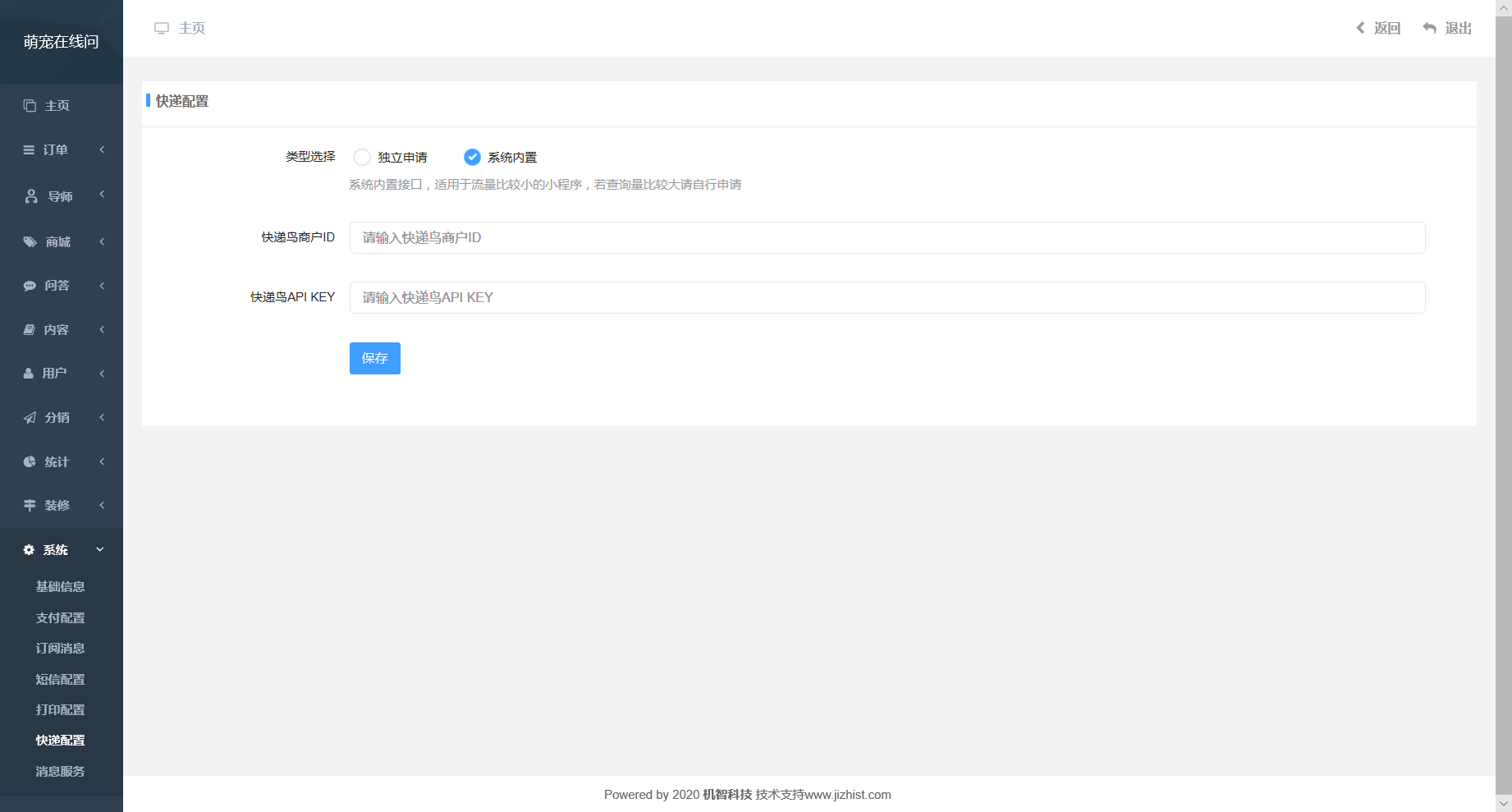Click www.jizhist.com in footer
The width and height of the screenshot is (1512, 812).
point(848,795)
